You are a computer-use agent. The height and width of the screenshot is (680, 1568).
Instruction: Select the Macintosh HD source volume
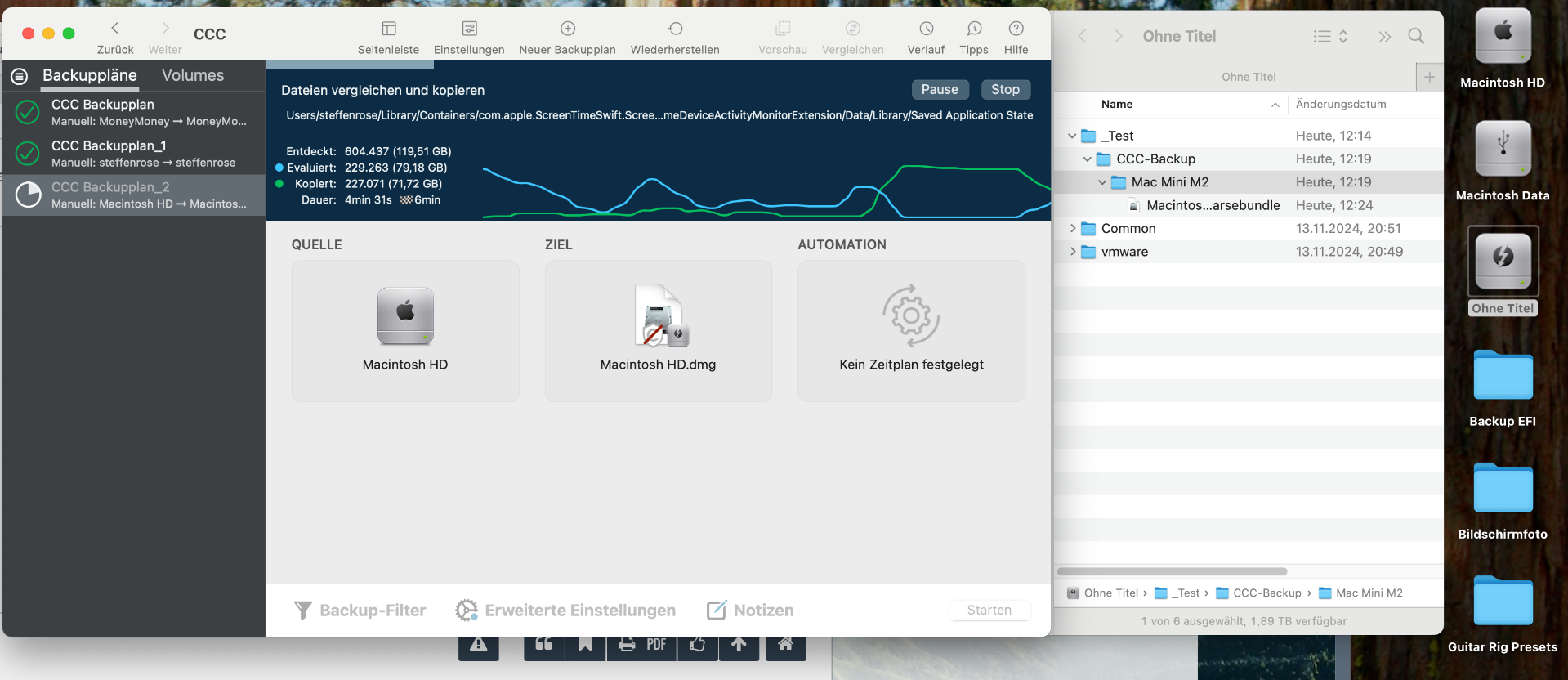(x=405, y=331)
